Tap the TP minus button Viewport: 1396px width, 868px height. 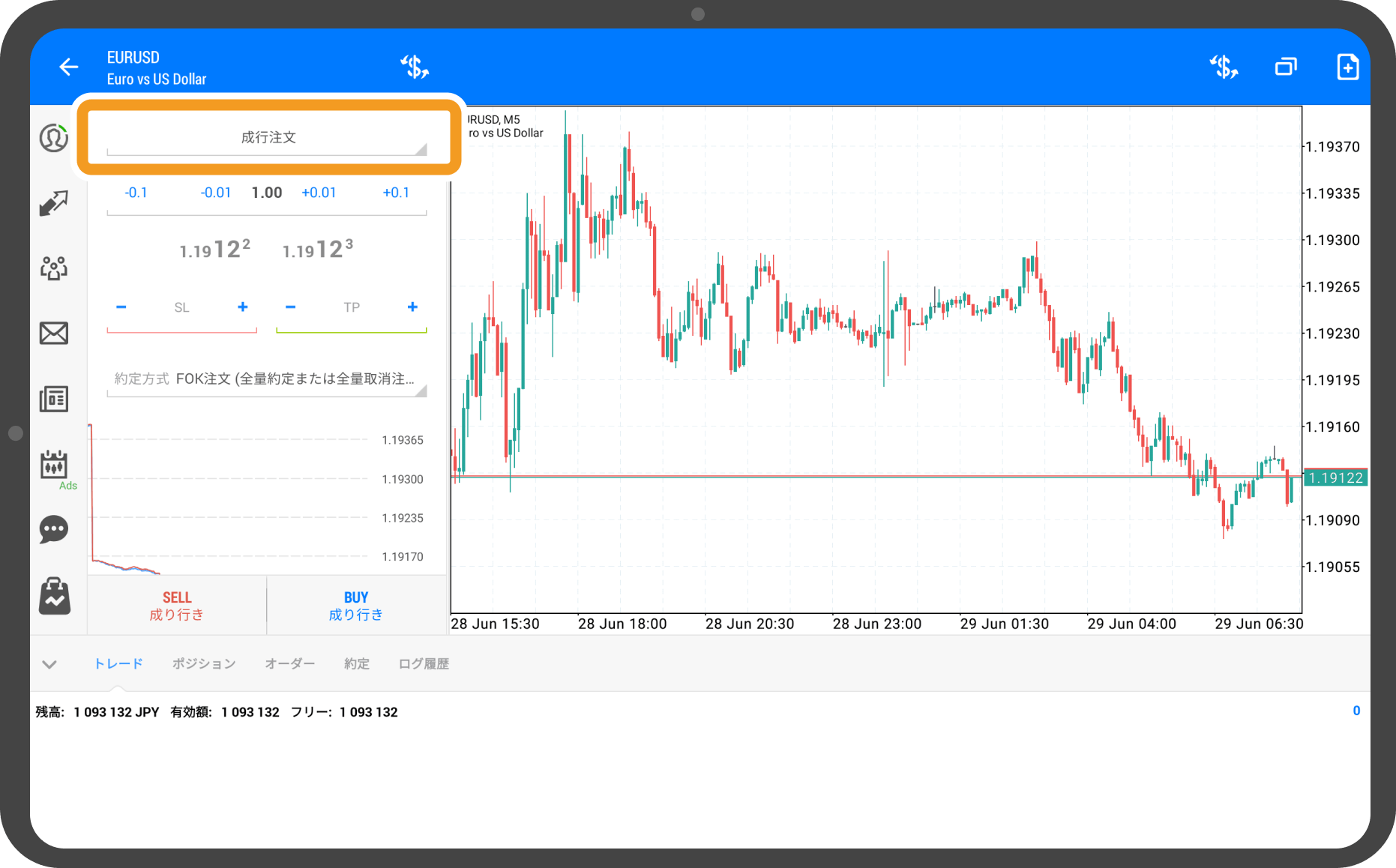[291, 307]
